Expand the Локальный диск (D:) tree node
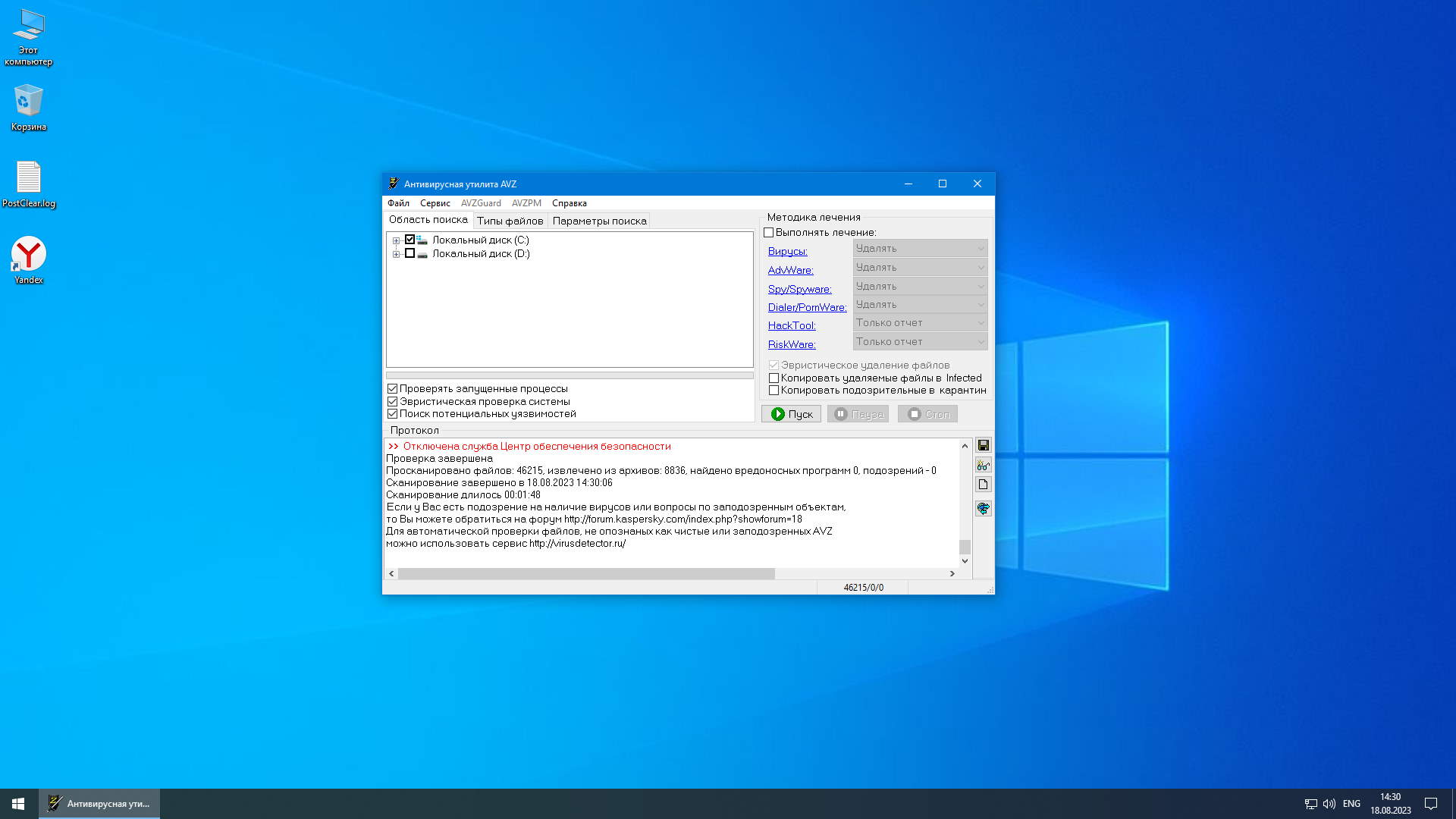 [396, 254]
